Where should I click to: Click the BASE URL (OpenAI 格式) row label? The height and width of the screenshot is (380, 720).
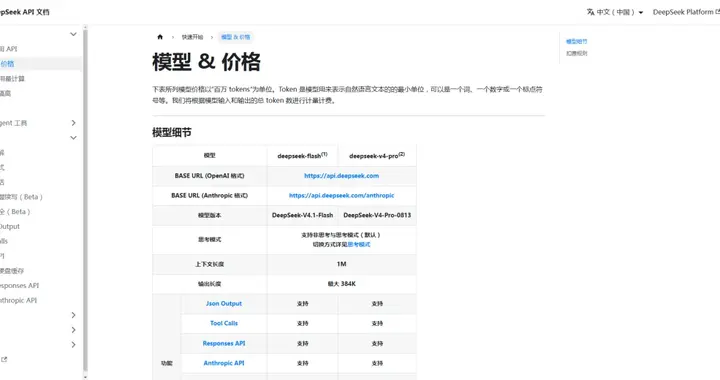(x=209, y=176)
